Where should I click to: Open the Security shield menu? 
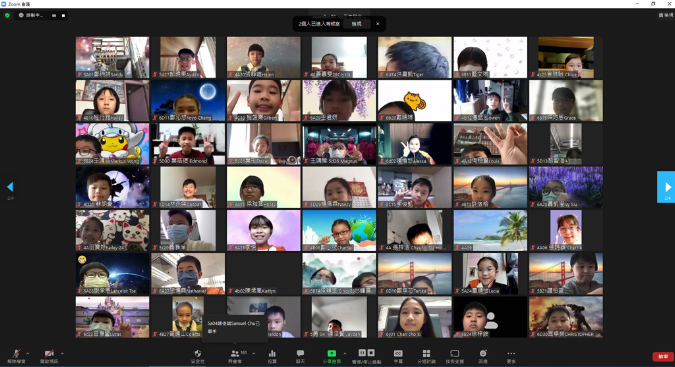click(x=198, y=356)
